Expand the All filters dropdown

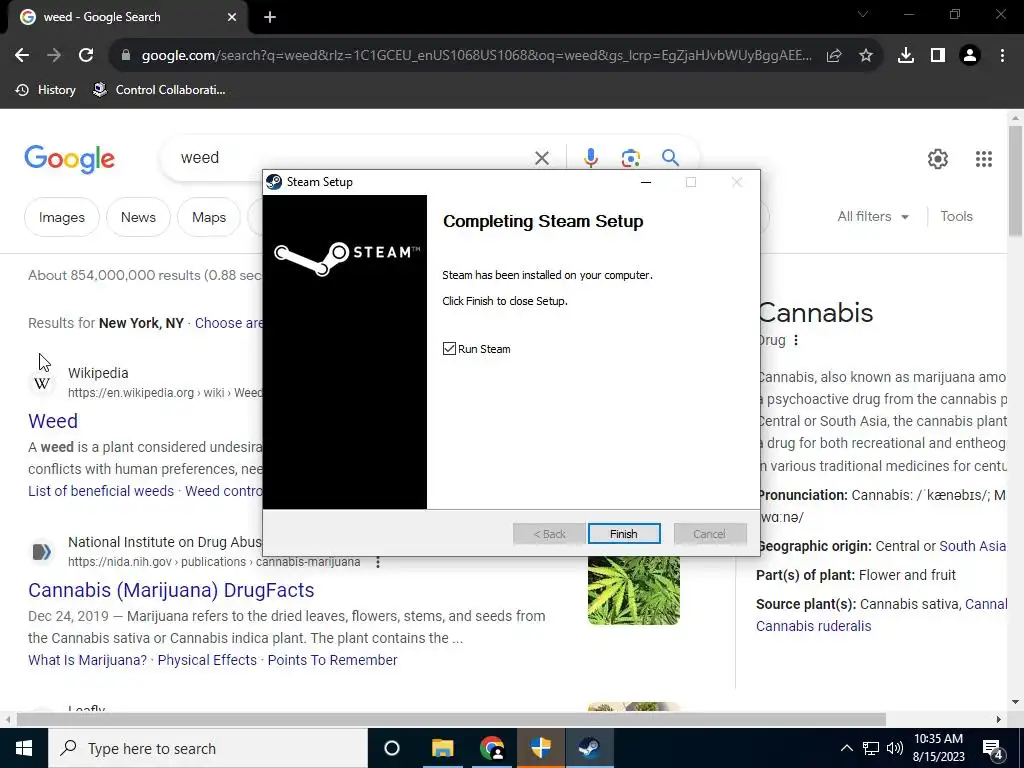click(x=873, y=217)
